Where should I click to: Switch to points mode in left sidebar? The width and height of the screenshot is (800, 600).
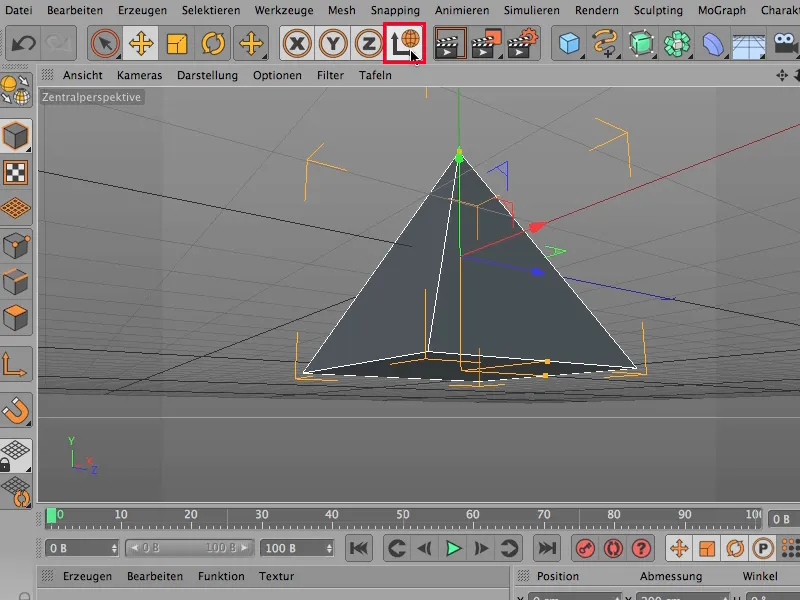16,246
